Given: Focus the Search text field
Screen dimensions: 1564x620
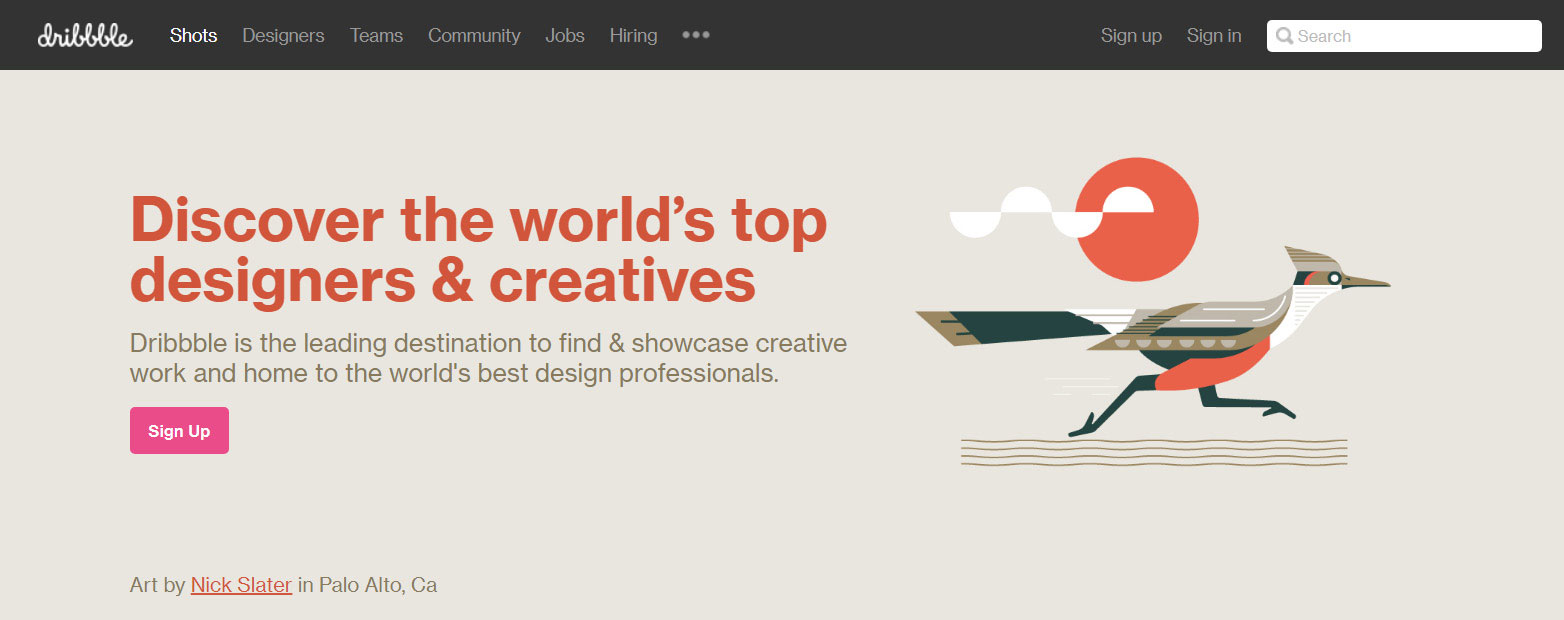Looking at the screenshot, I should (x=1415, y=36).
